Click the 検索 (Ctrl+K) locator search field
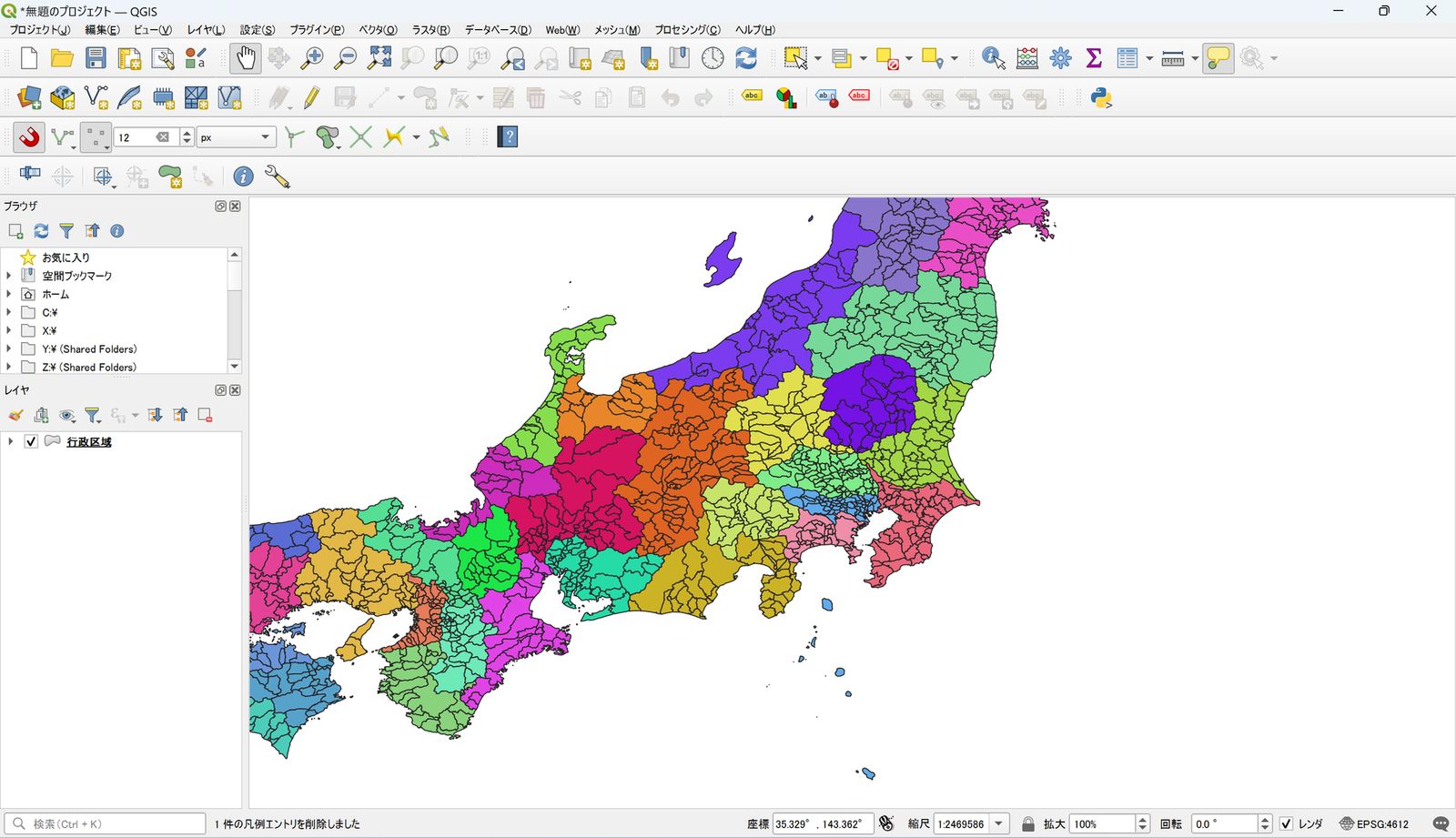The width and height of the screenshot is (1456, 838). click(x=105, y=823)
